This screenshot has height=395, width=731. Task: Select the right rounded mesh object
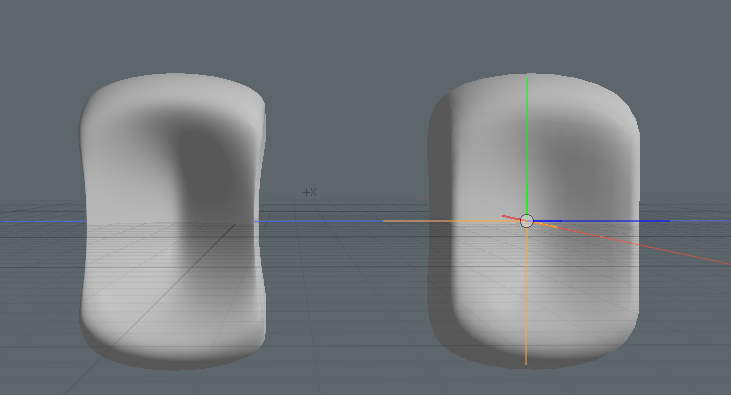[x=534, y=222]
